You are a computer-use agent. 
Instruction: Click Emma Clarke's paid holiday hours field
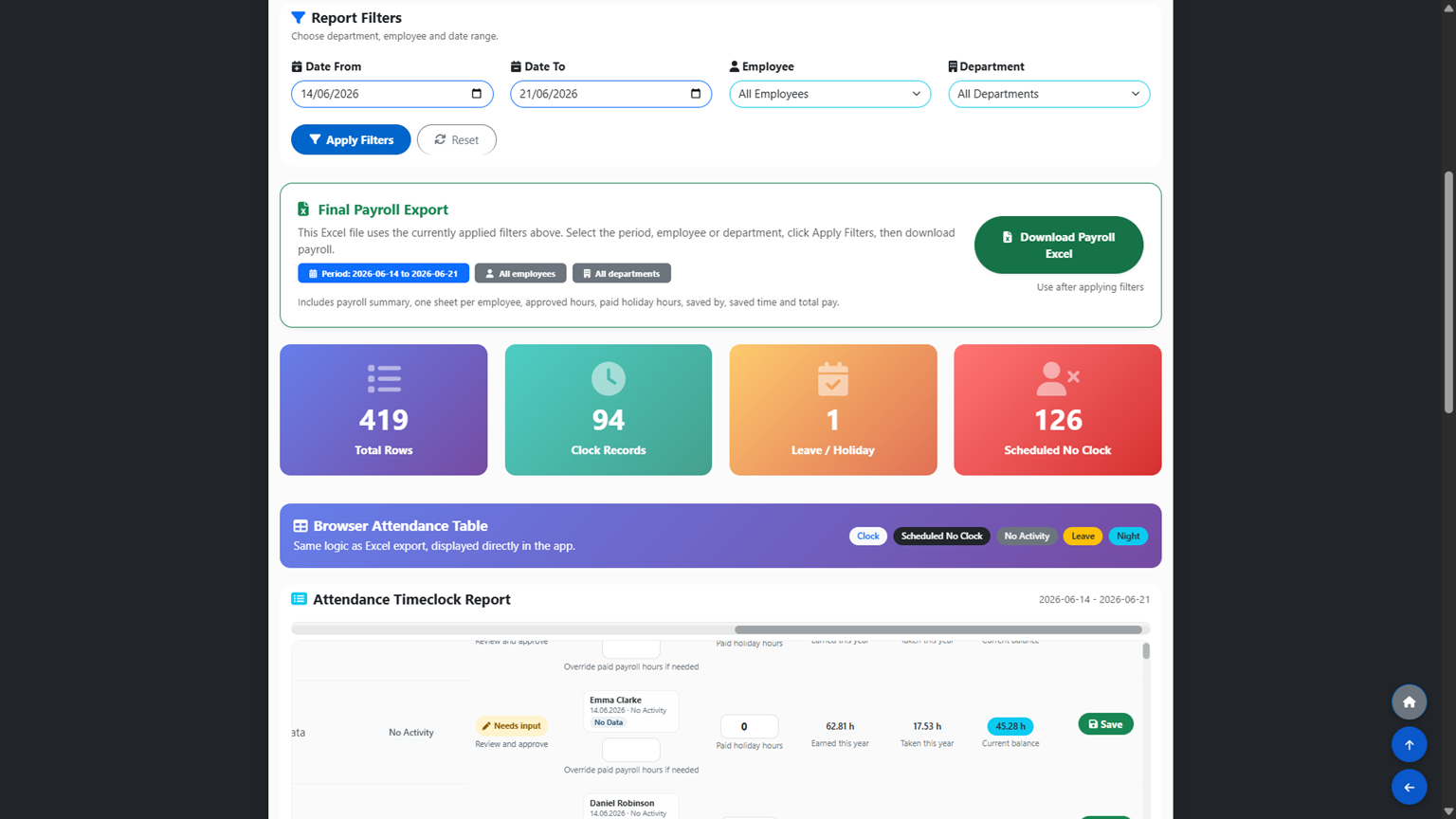point(749,726)
